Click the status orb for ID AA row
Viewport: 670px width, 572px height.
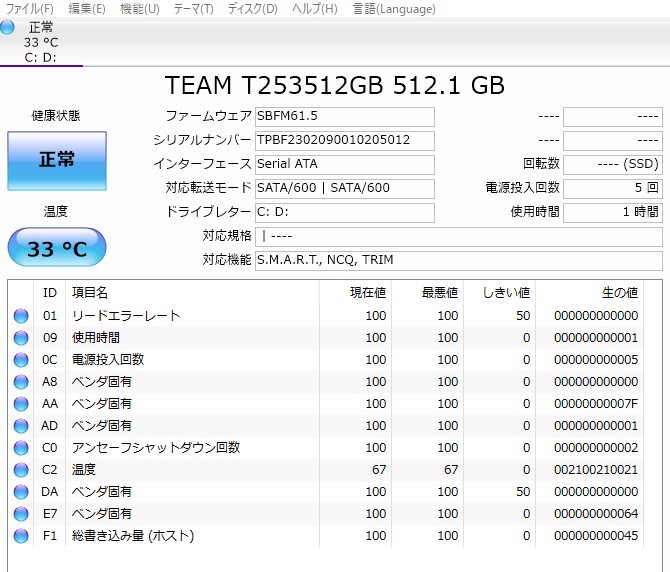pos(21,404)
